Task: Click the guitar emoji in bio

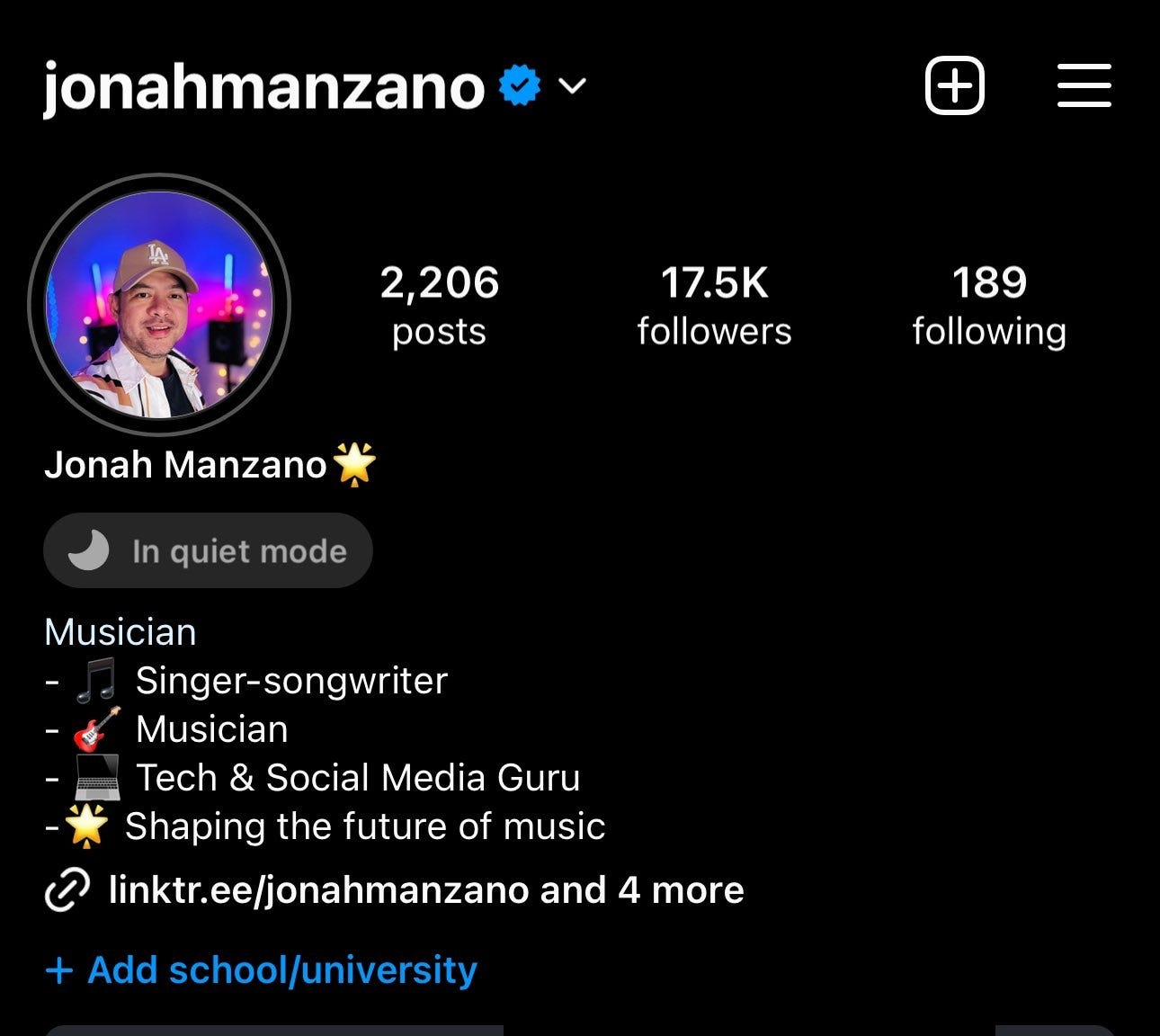Action: 96,729
